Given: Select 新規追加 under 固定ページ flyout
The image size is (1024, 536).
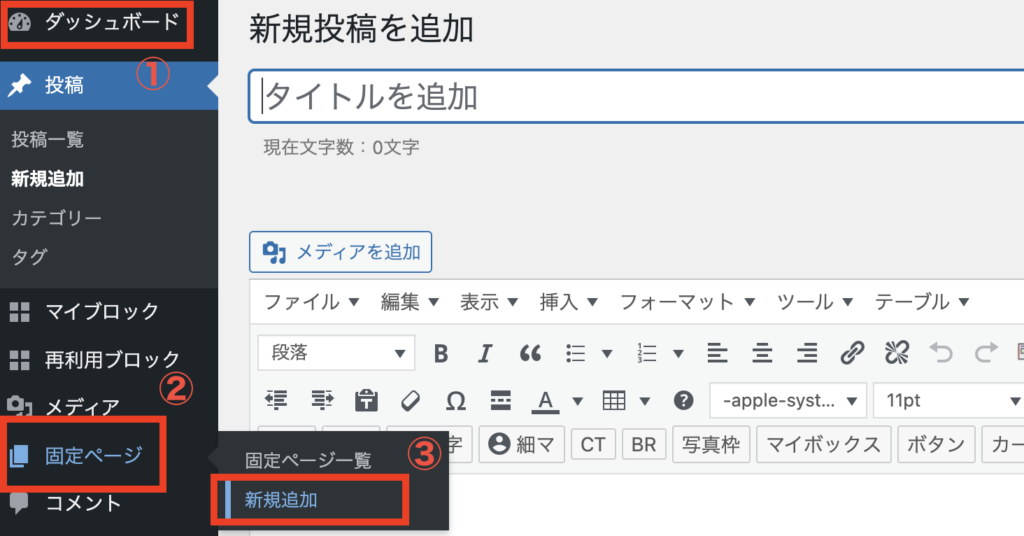Looking at the screenshot, I should pos(281,500).
